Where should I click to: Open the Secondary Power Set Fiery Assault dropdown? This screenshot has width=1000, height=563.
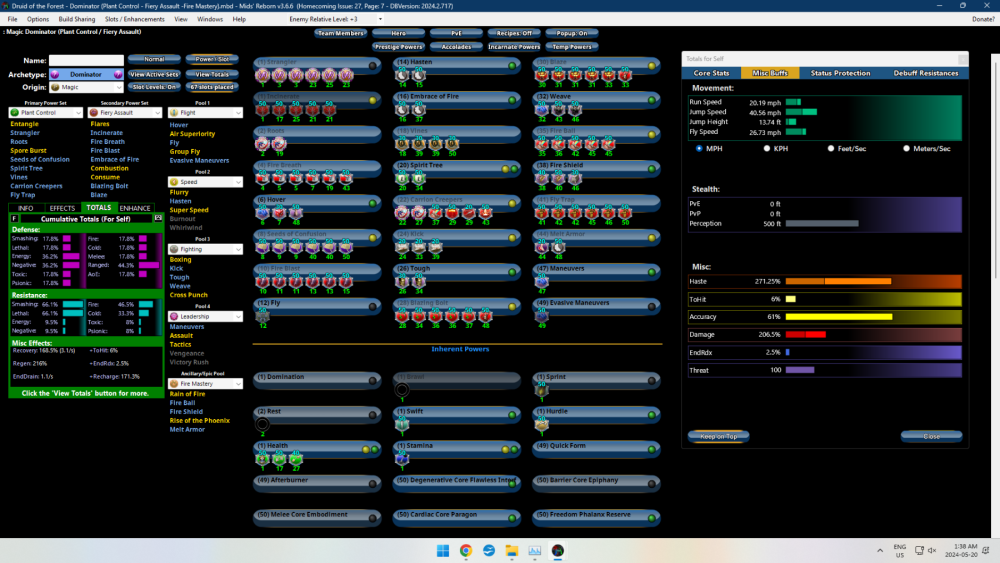pyautogui.click(x=125, y=113)
